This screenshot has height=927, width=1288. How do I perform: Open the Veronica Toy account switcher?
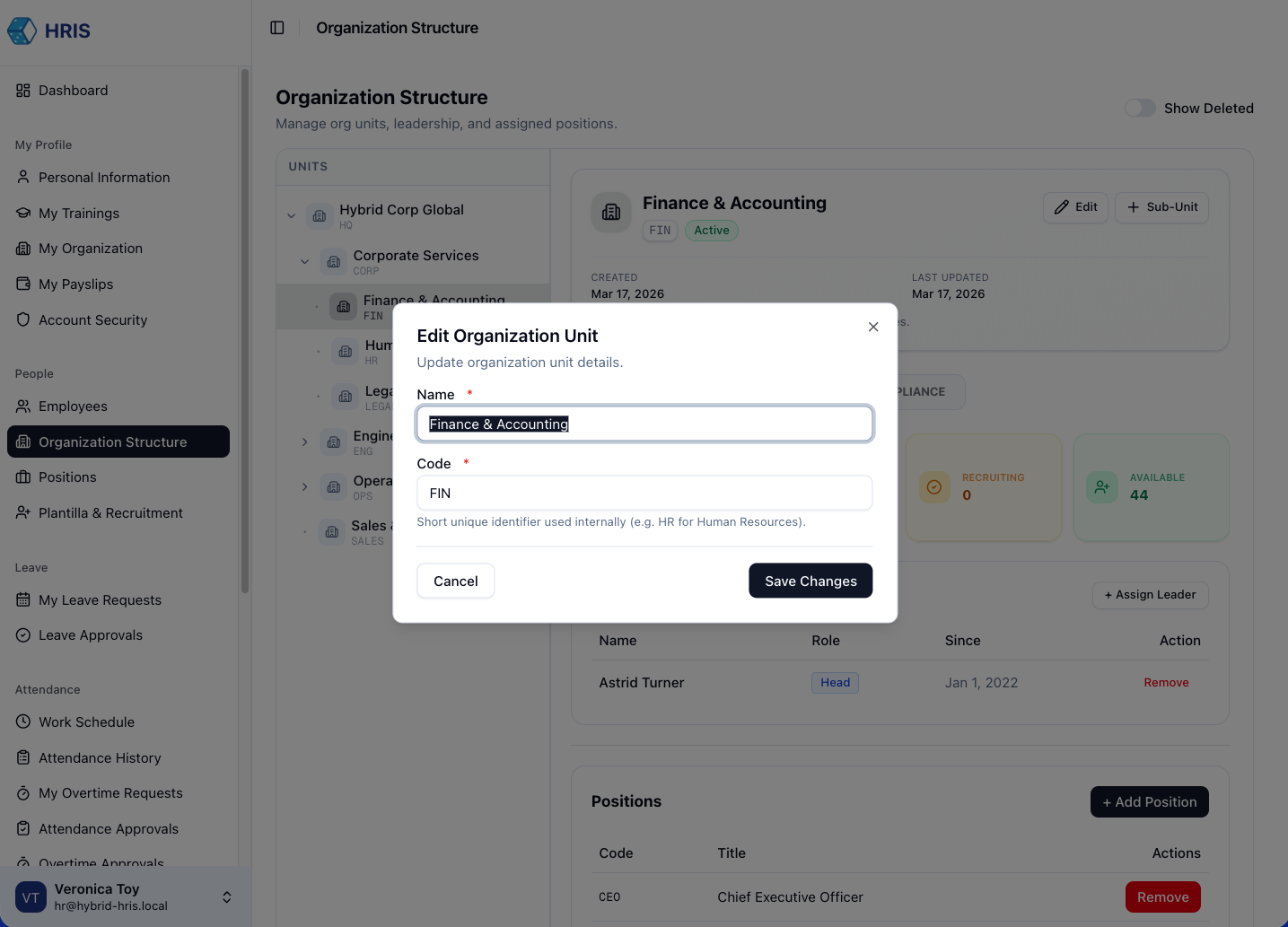click(x=227, y=897)
